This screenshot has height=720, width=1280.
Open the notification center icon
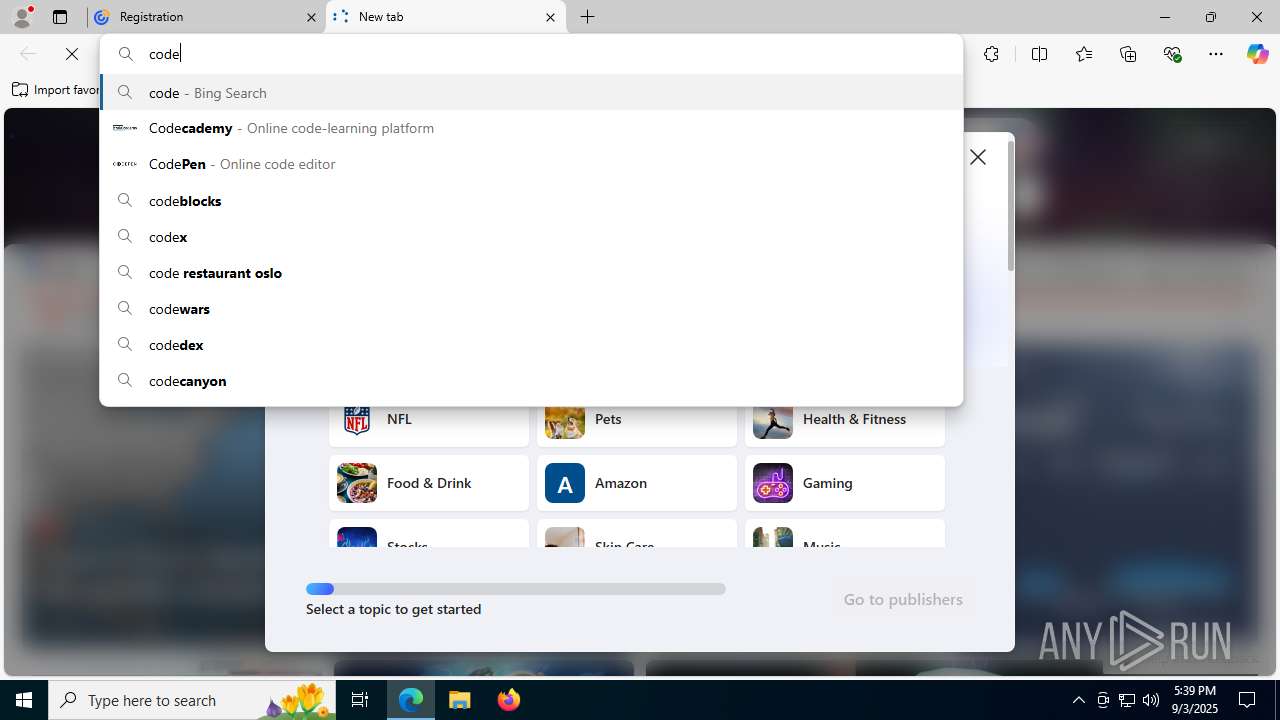(x=1248, y=700)
